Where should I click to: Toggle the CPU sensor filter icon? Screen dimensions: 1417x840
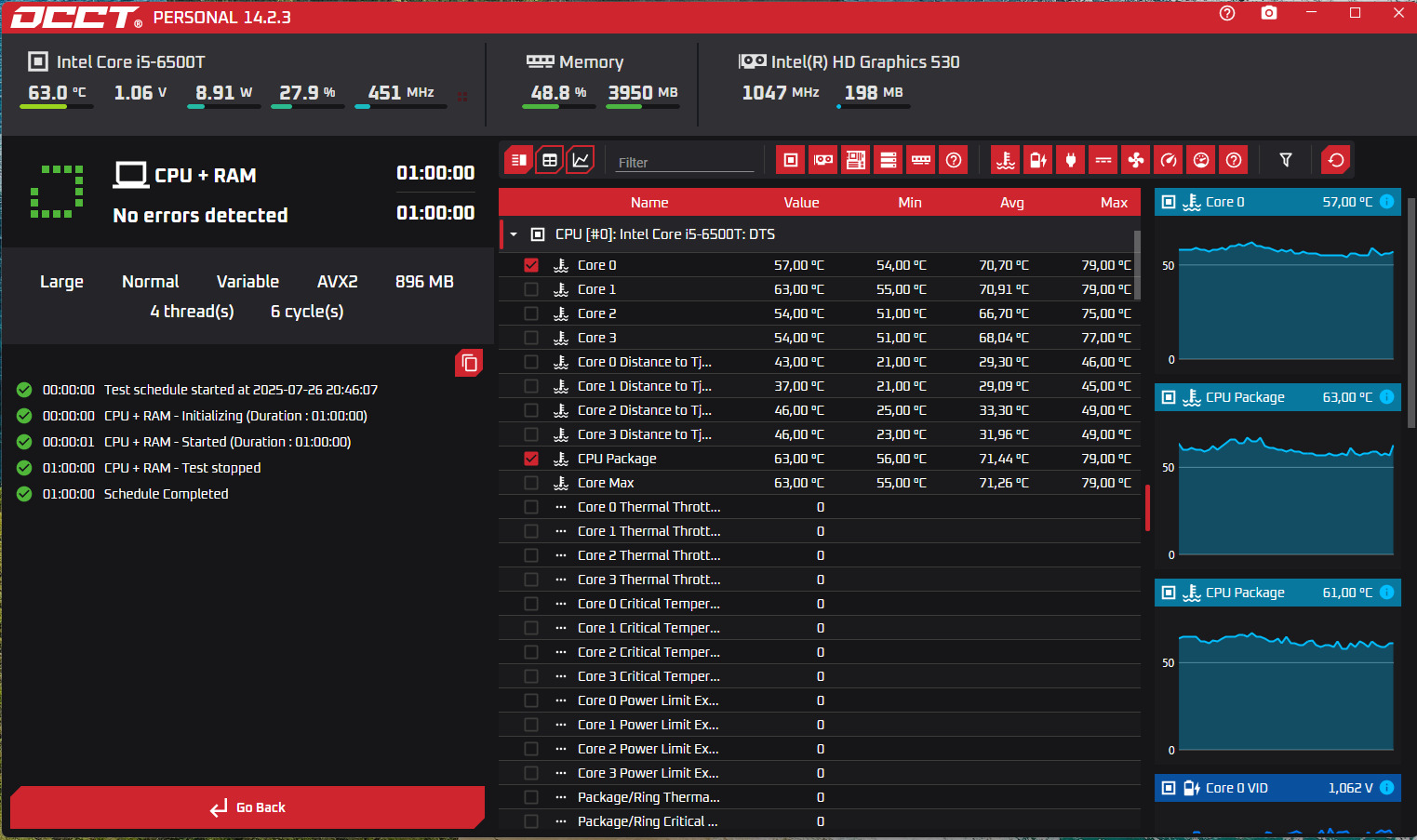click(791, 160)
